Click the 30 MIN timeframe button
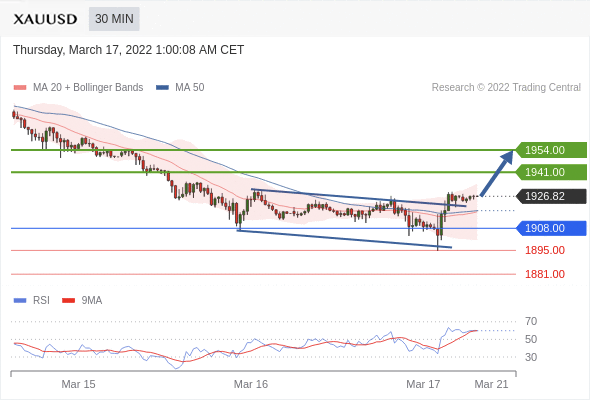The width and height of the screenshot is (590, 401). click(x=114, y=19)
